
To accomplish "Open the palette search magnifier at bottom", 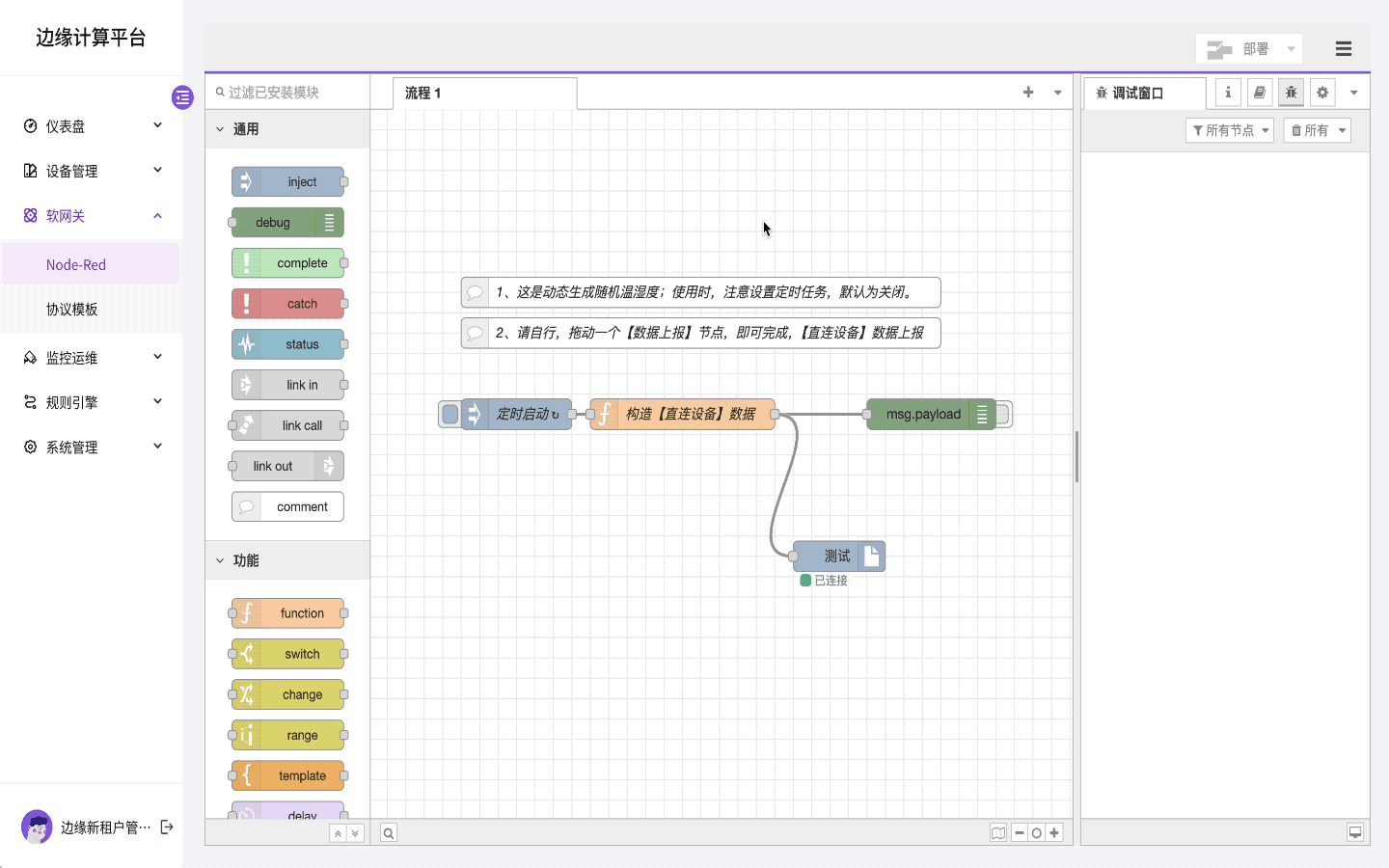I will (388, 832).
